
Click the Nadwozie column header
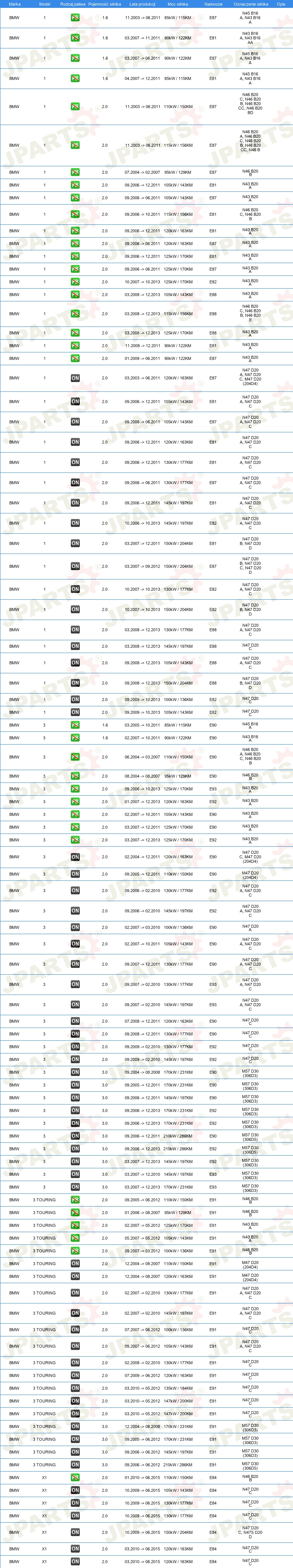213,4
